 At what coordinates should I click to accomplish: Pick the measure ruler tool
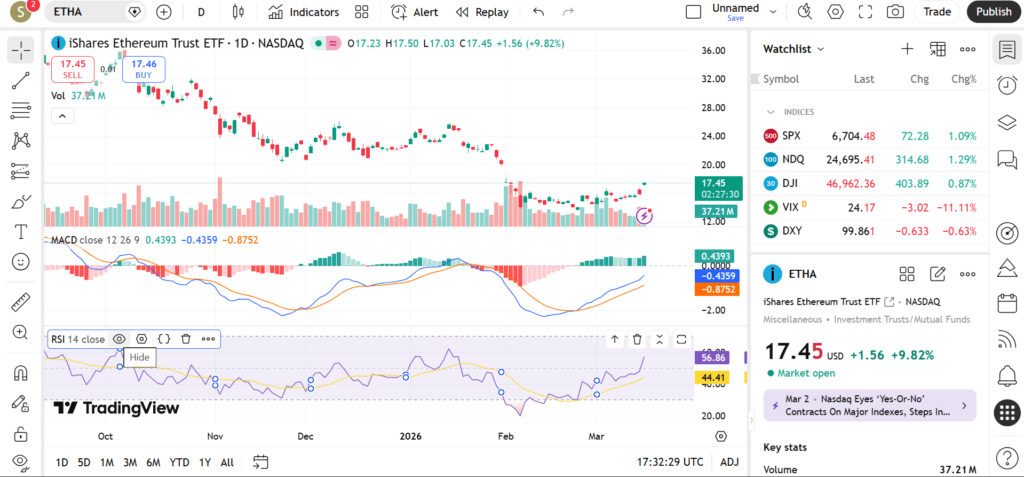pyautogui.click(x=20, y=302)
